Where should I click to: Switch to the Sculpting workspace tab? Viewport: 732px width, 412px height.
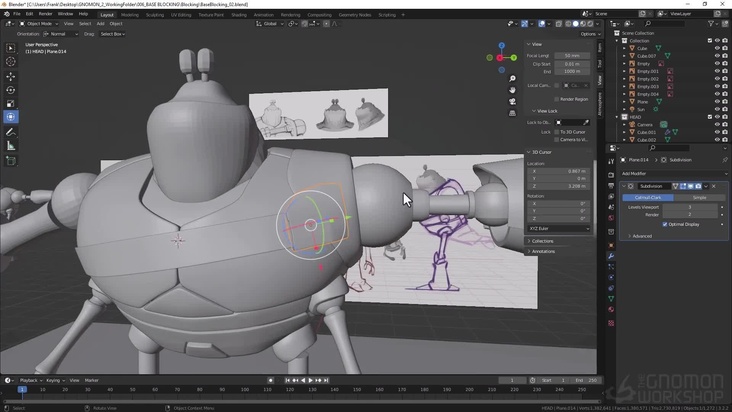pyautogui.click(x=155, y=15)
